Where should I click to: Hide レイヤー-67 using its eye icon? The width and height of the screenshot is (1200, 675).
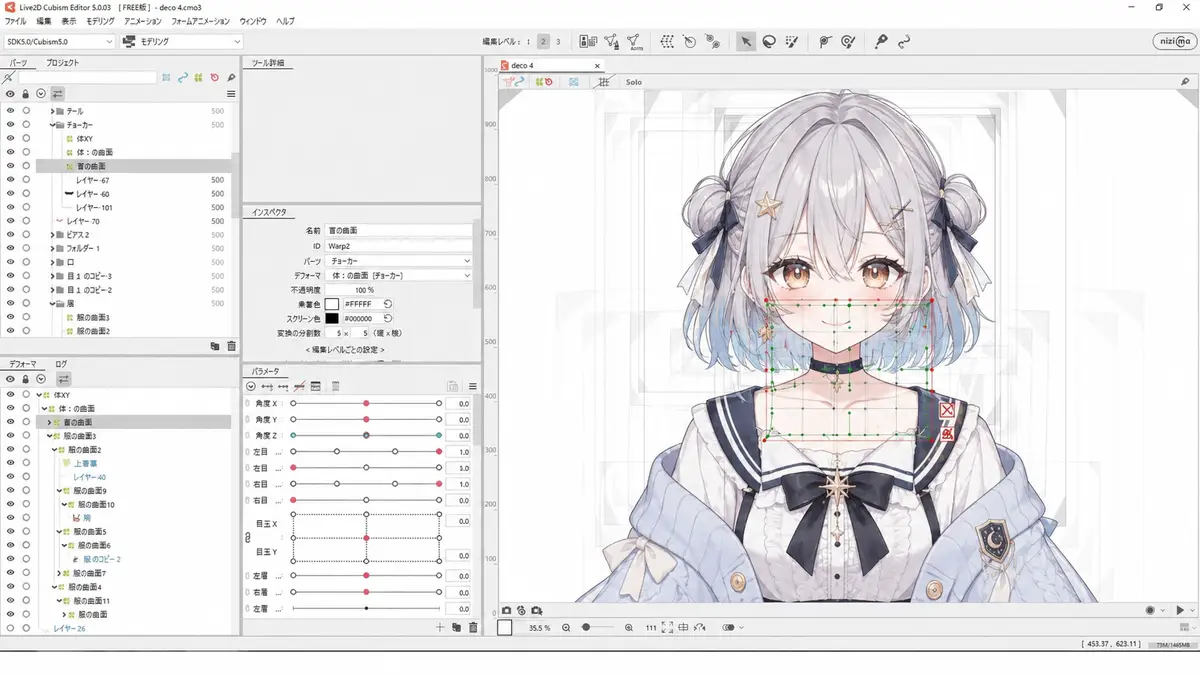(10, 180)
